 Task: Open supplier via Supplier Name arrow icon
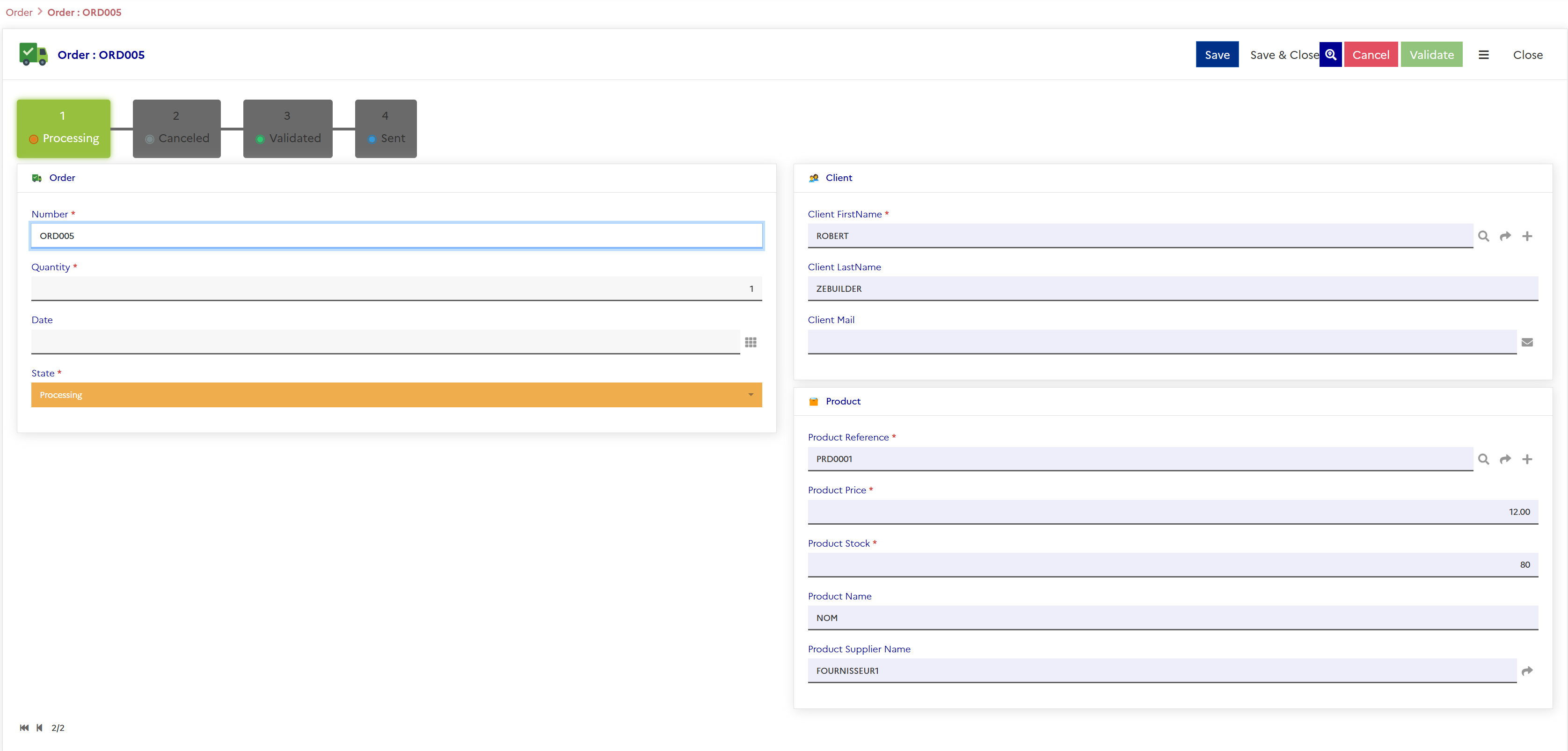[x=1527, y=671]
